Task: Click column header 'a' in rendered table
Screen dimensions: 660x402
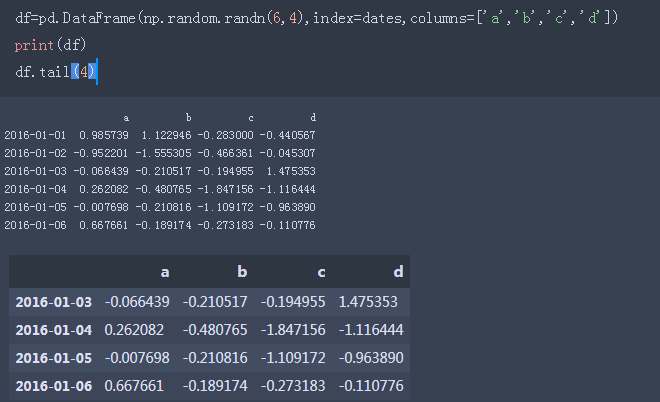Action: 165,272
